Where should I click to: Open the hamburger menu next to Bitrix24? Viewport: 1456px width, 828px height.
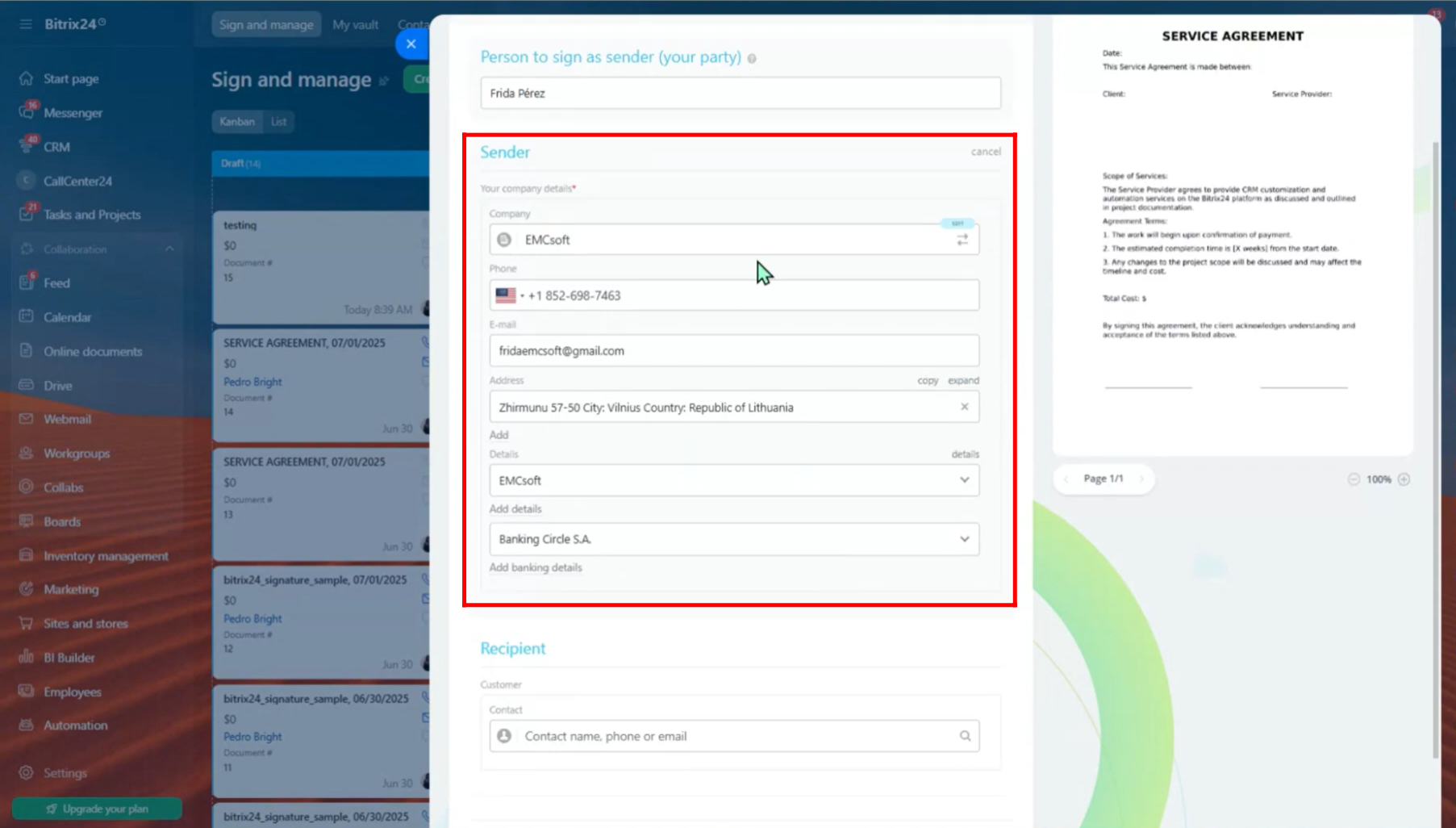click(x=26, y=24)
